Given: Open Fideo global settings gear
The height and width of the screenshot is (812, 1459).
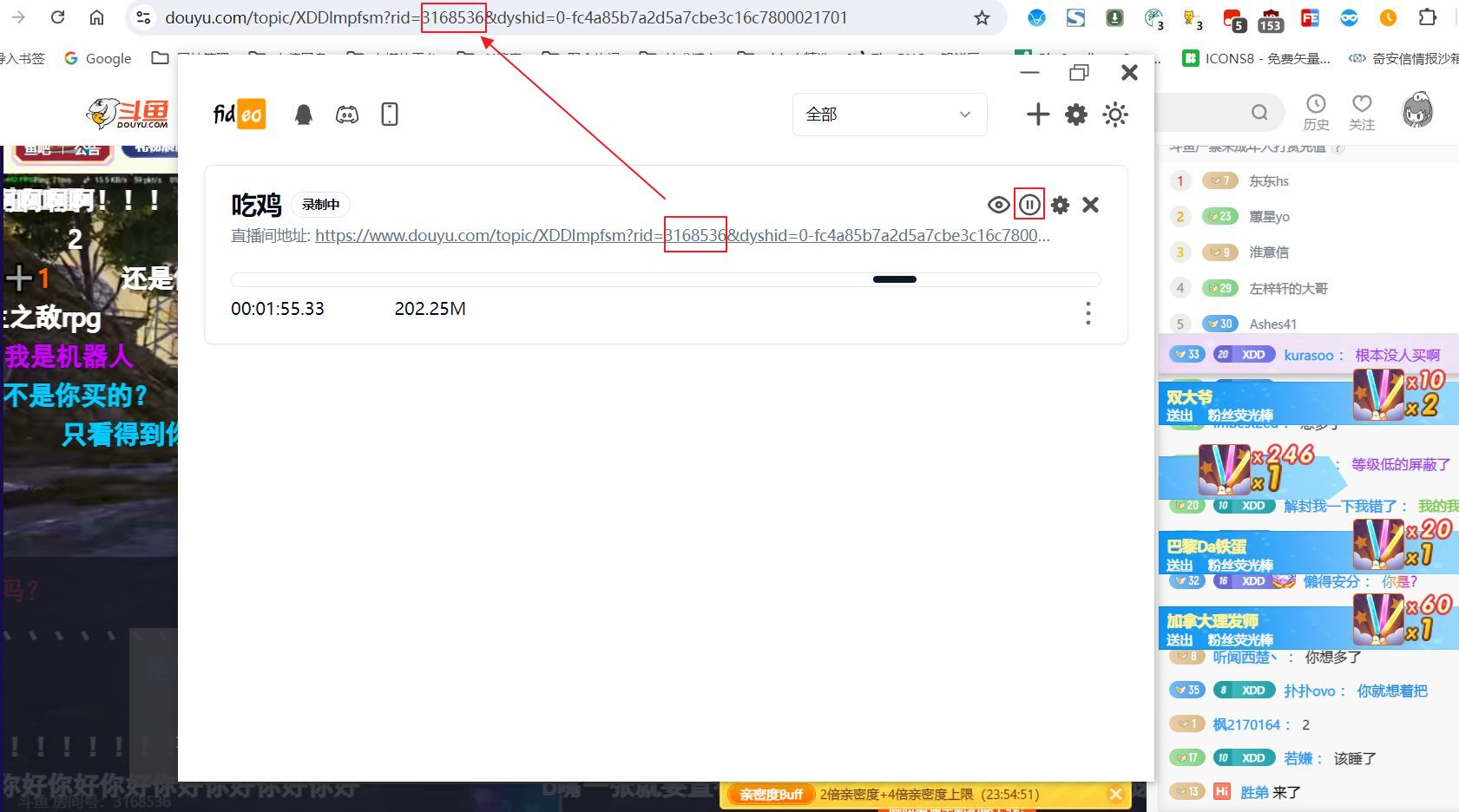Looking at the screenshot, I should click(1076, 115).
